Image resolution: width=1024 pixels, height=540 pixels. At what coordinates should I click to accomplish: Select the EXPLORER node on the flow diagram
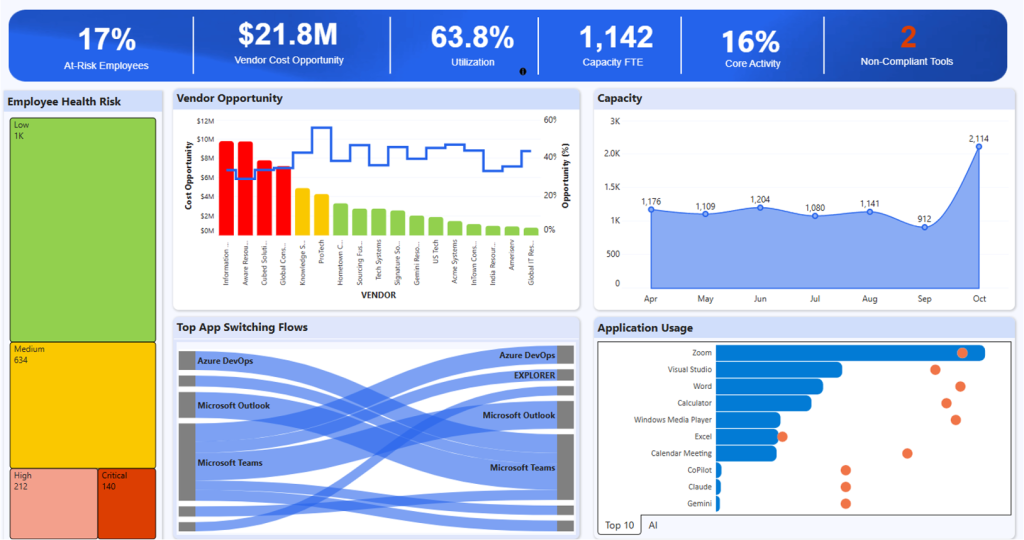566,375
